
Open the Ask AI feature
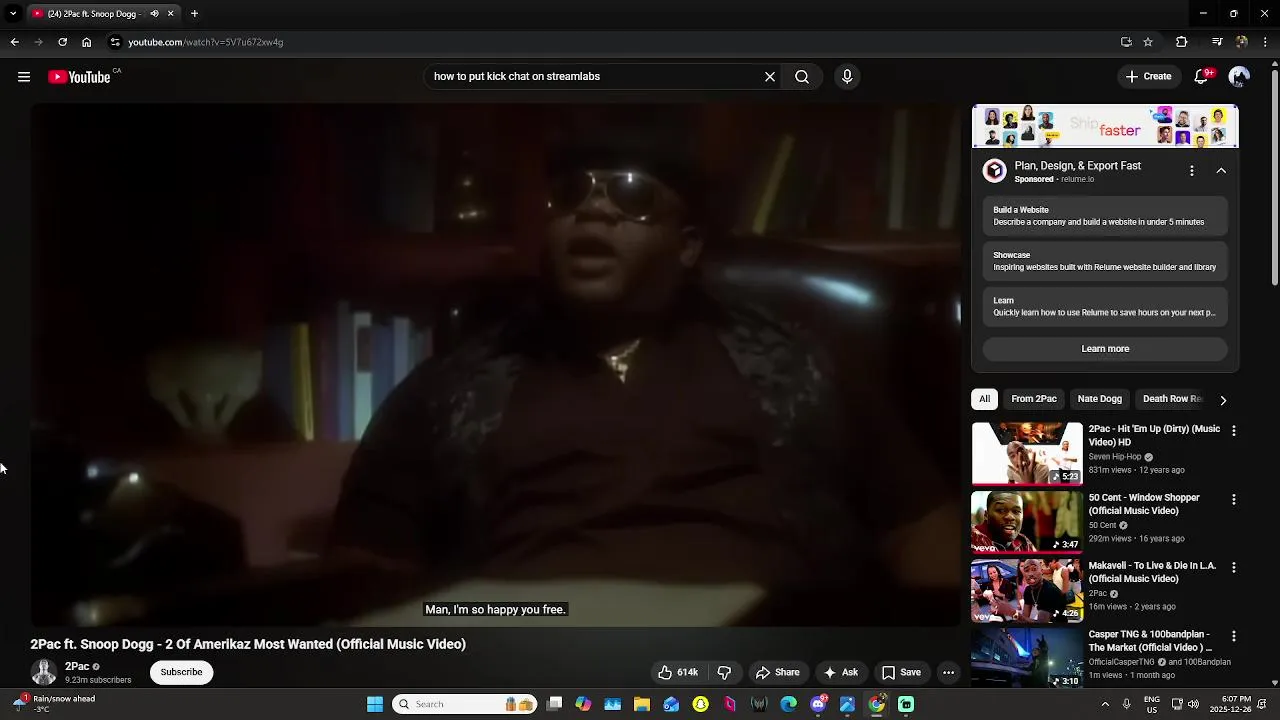pos(840,672)
